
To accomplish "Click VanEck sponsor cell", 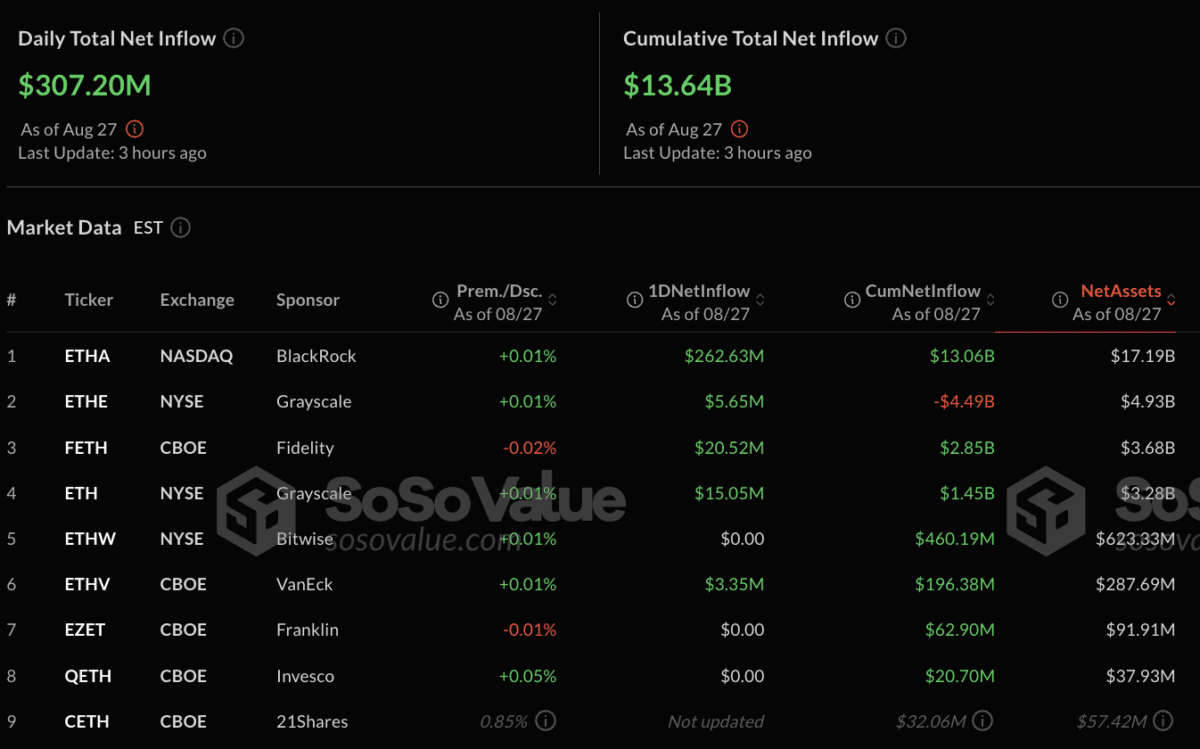I will [305, 584].
